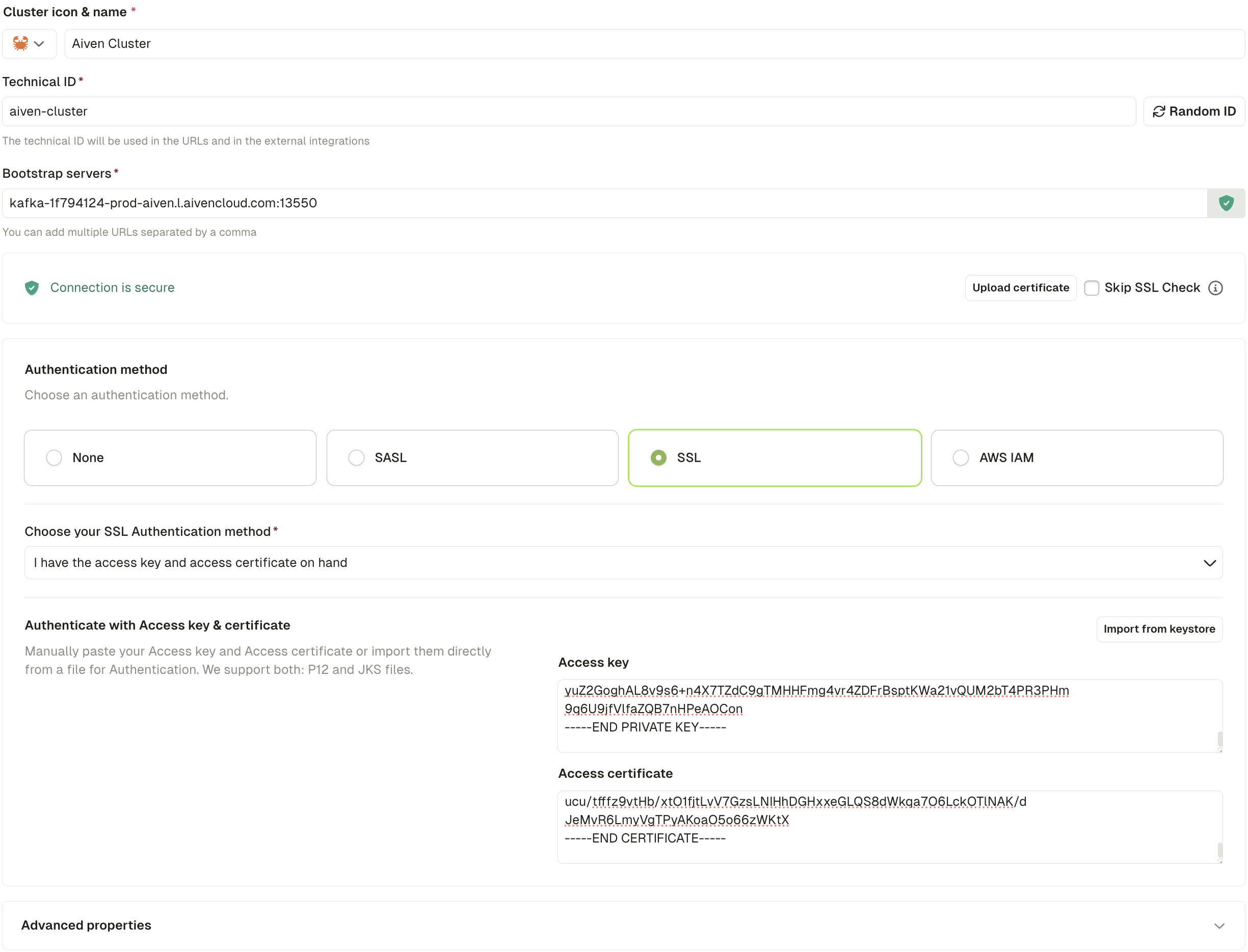This screenshot has width=1248, height=952.
Task: Click the Access key scrollbar handle
Action: 1219,739
